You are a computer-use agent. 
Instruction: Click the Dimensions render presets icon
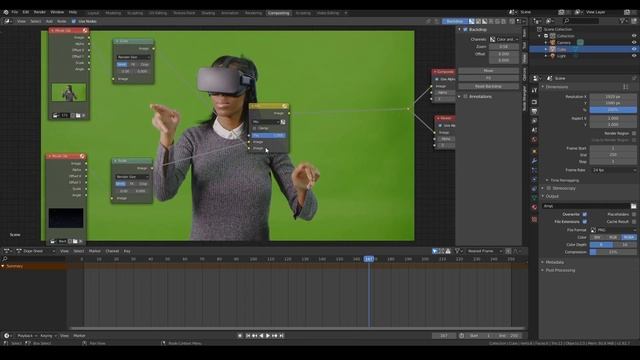(x=626, y=87)
